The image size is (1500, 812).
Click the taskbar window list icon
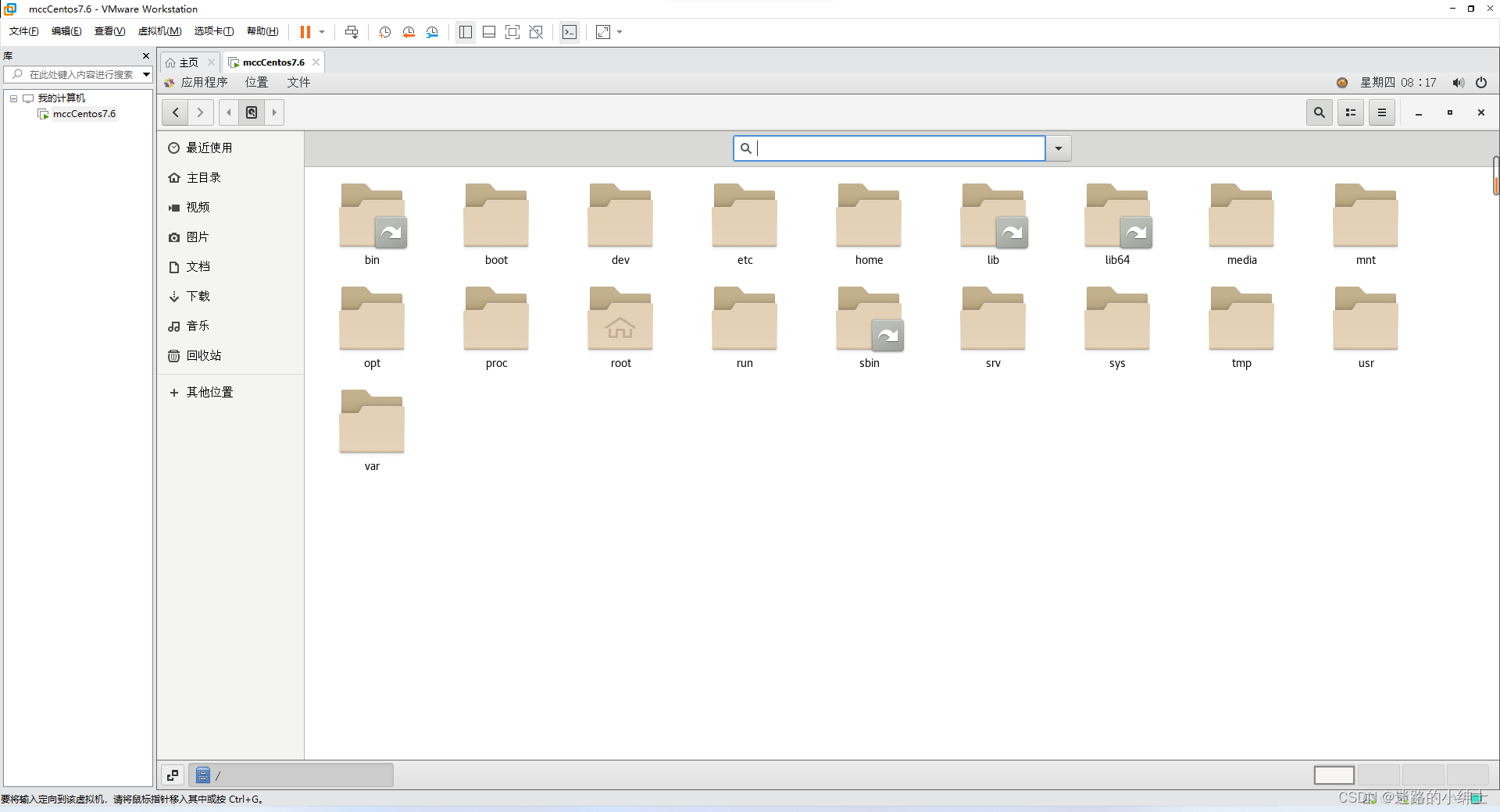[173, 775]
